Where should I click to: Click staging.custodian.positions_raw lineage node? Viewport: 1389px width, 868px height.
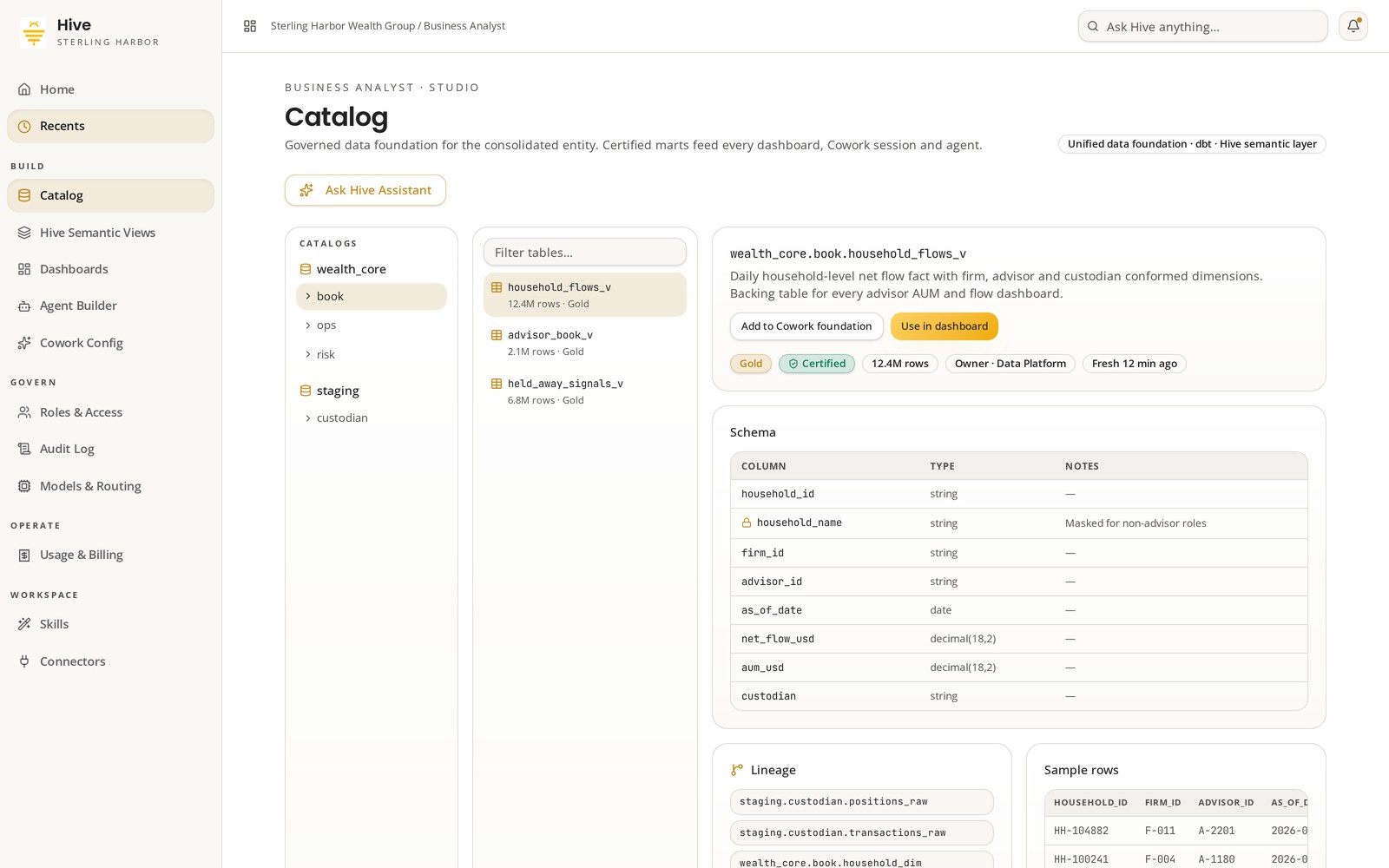(x=862, y=802)
